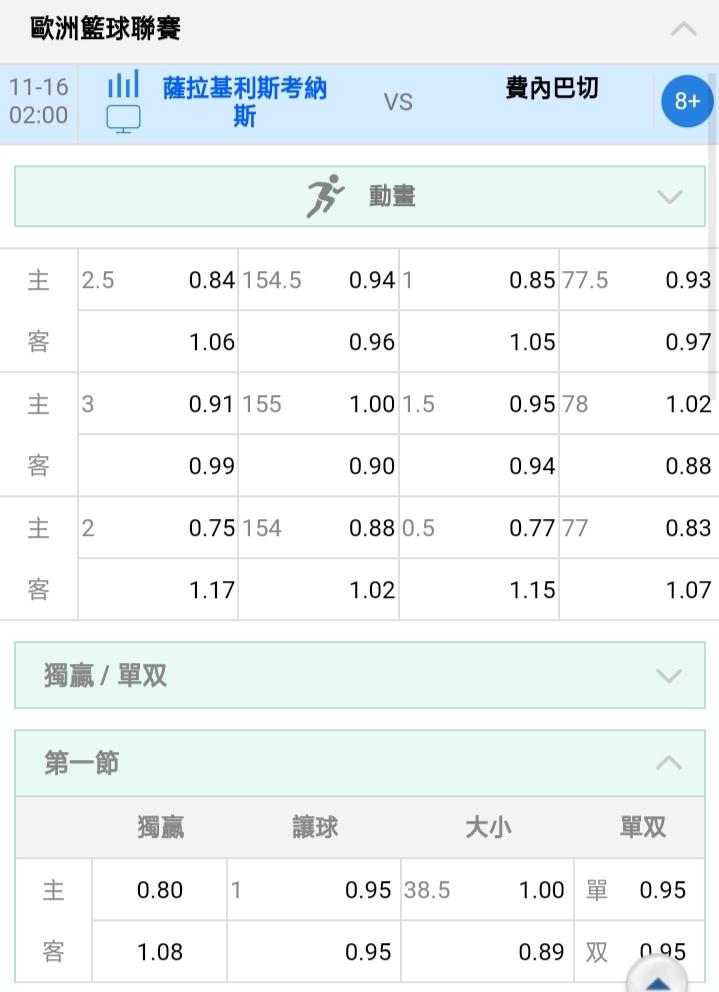Collapse the 歐洲籃球聯賽 league section
The image size is (719, 992).
pos(684,29)
